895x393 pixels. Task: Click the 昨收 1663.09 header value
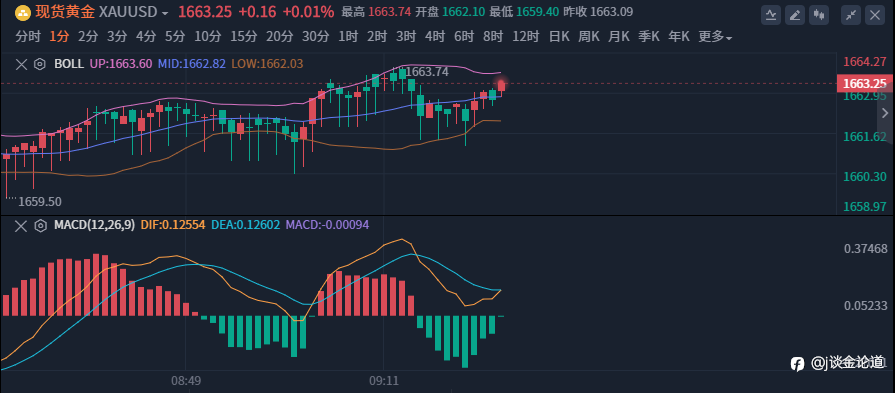(598, 12)
